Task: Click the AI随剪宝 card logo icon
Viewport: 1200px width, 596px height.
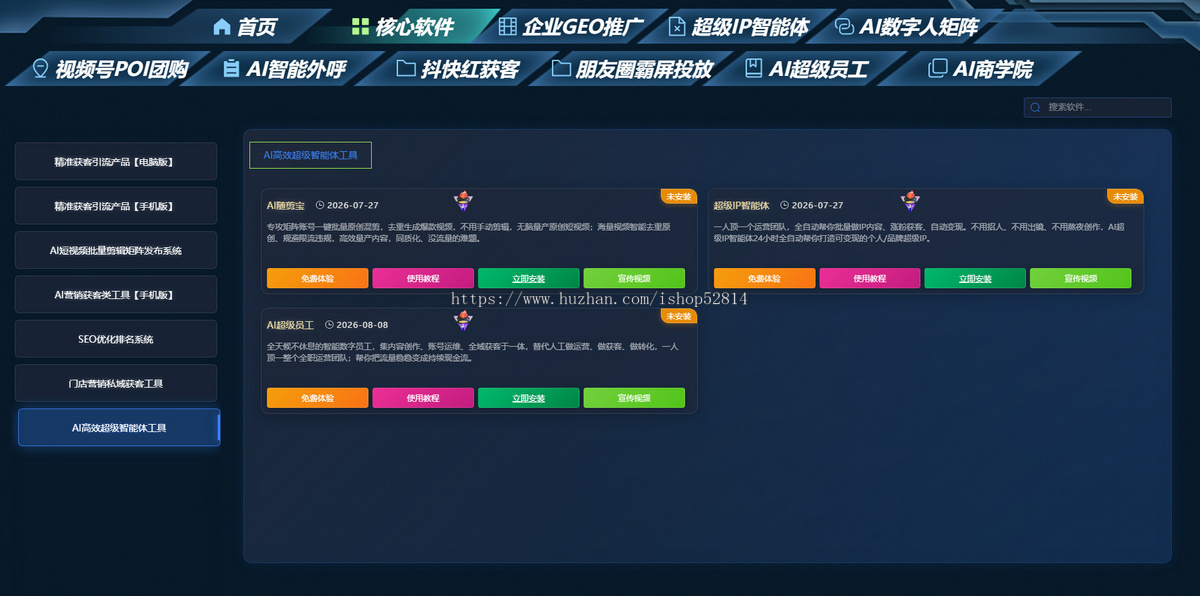Action: point(463,203)
